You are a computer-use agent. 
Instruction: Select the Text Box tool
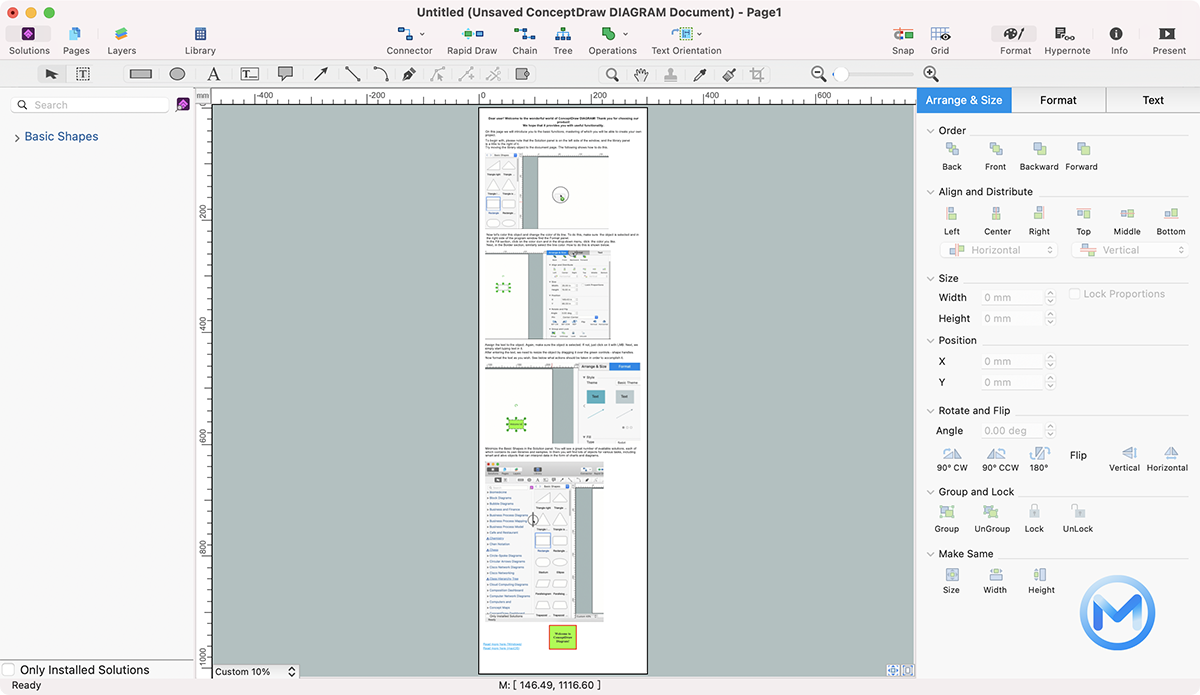pos(249,74)
